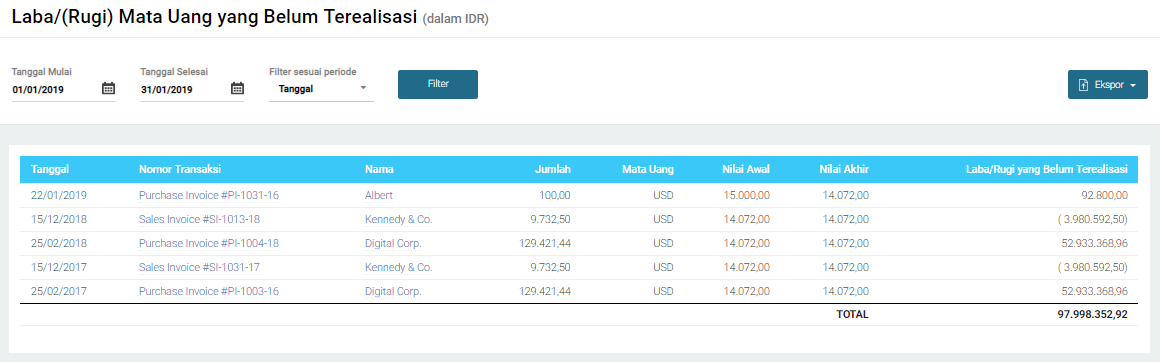
Task: Open Purchase Invoice #PI-1031-16
Action: point(209,195)
